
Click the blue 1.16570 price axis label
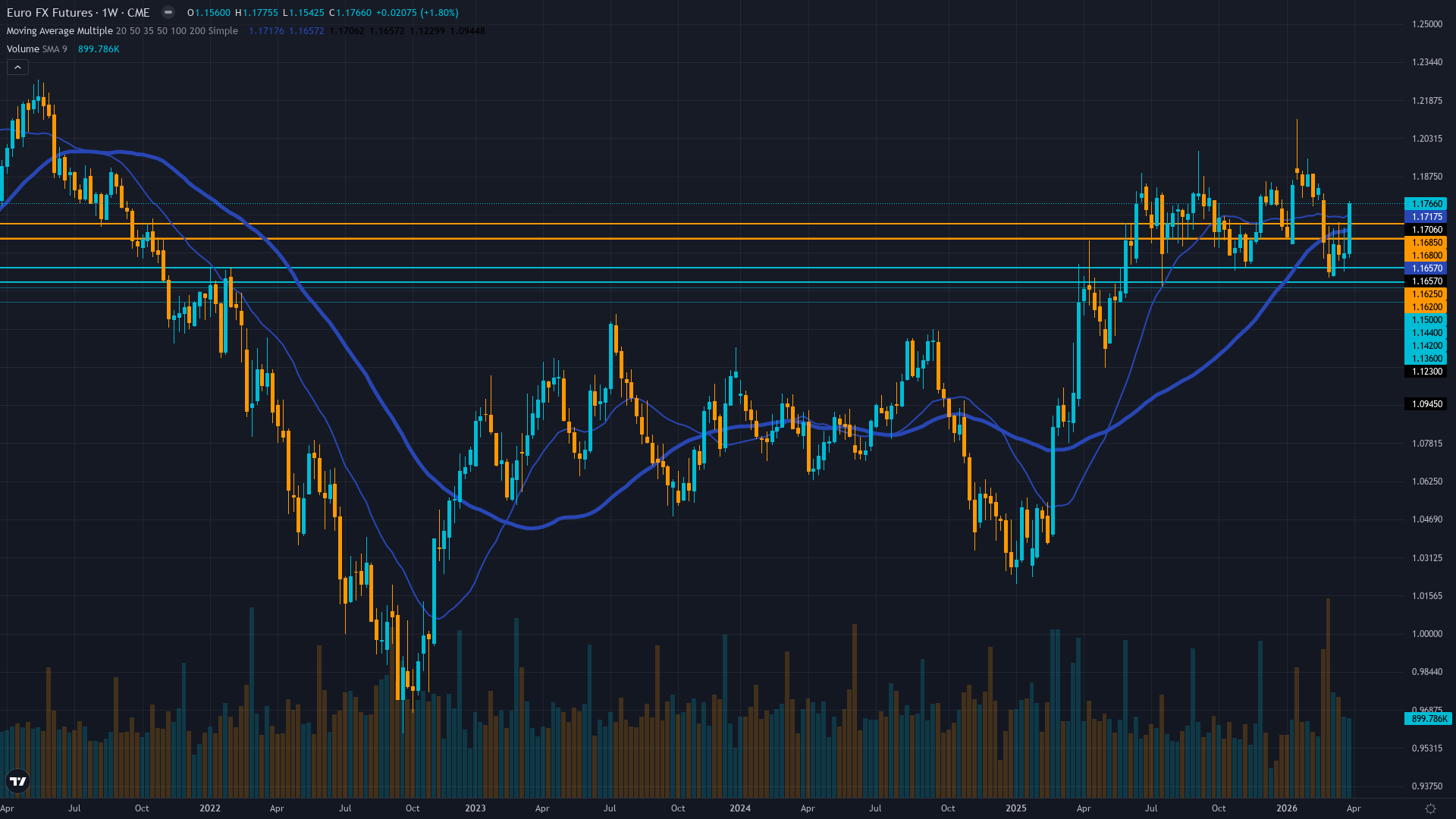click(x=1426, y=268)
